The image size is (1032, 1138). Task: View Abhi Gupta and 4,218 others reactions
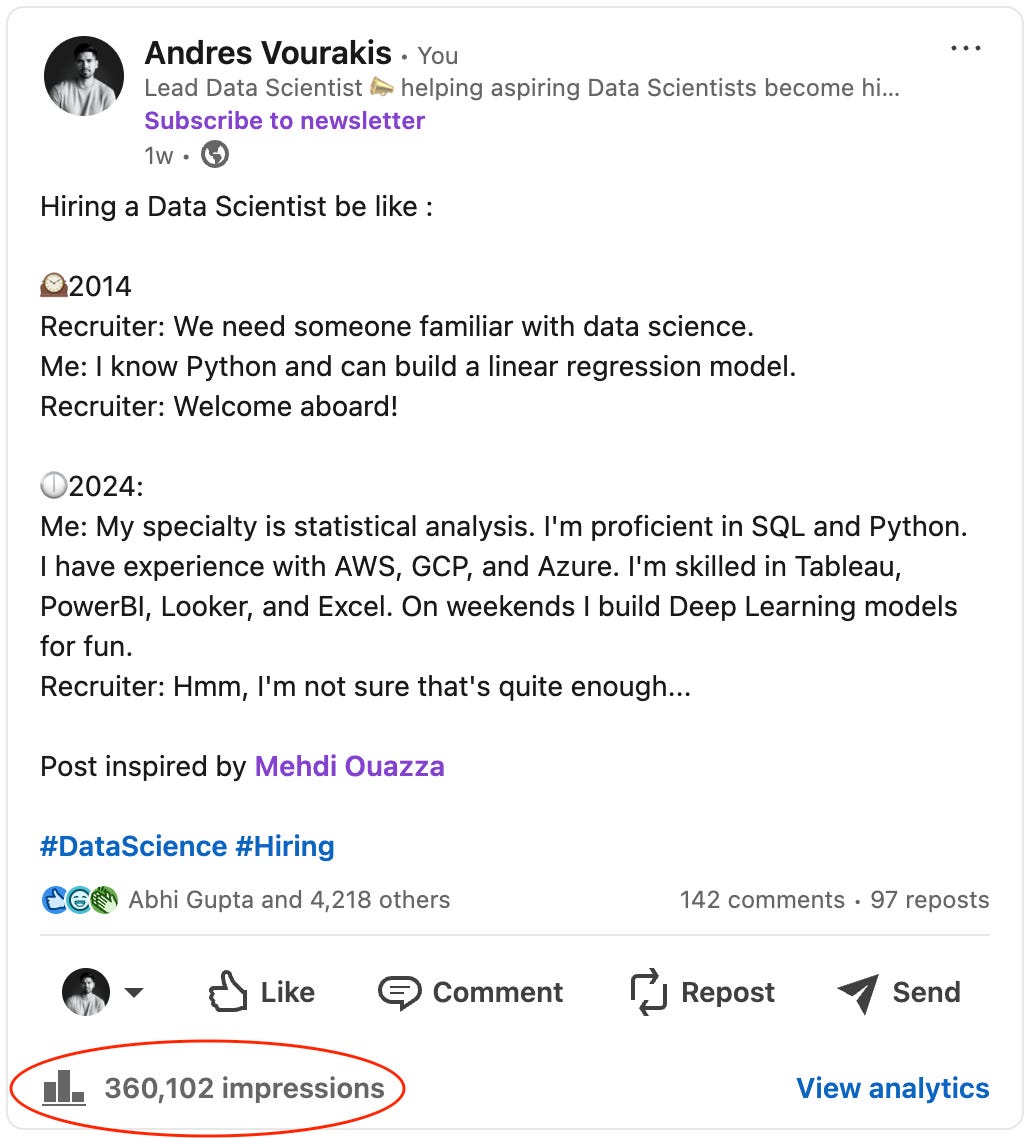[x=289, y=900]
